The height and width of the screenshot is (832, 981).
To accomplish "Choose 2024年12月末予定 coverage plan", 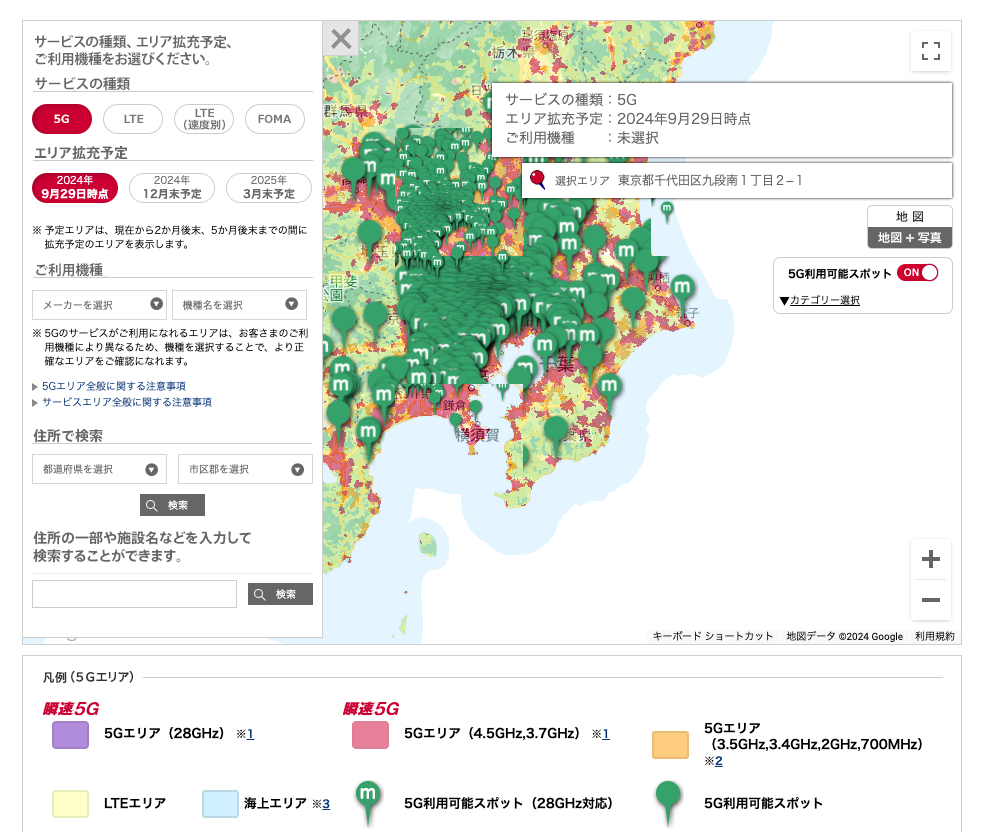I will pos(172,188).
